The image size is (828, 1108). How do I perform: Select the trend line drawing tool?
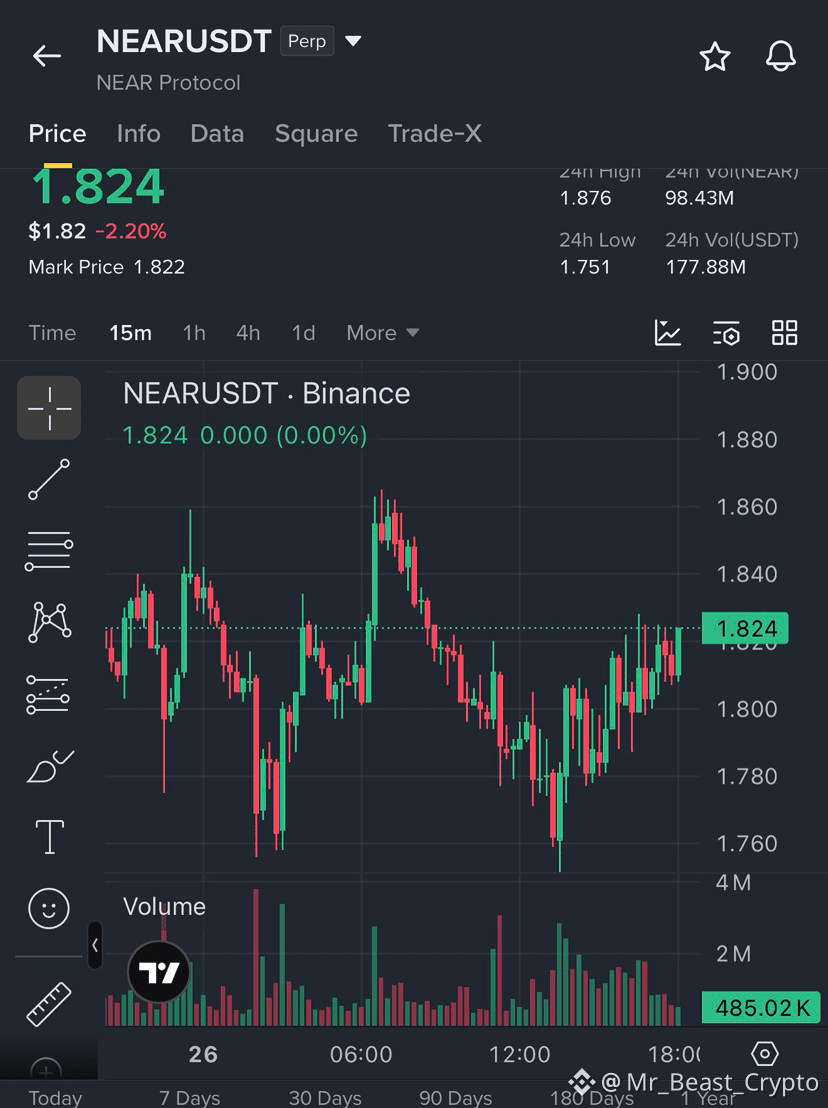pos(49,480)
